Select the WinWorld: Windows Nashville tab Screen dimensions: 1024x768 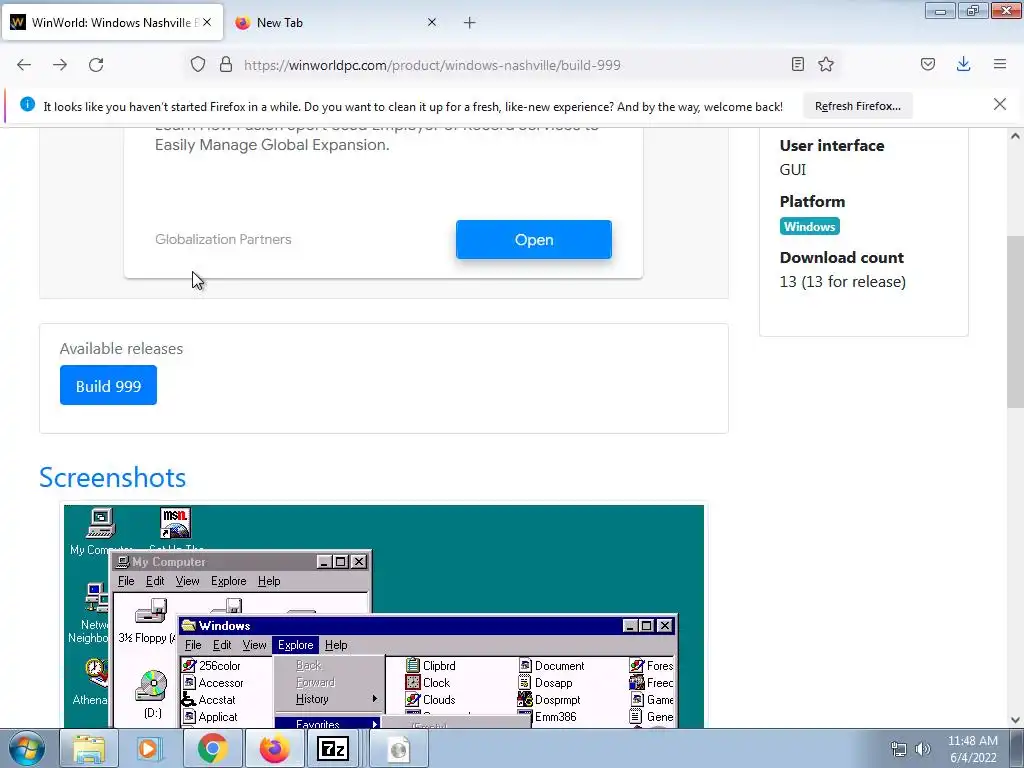112,23
